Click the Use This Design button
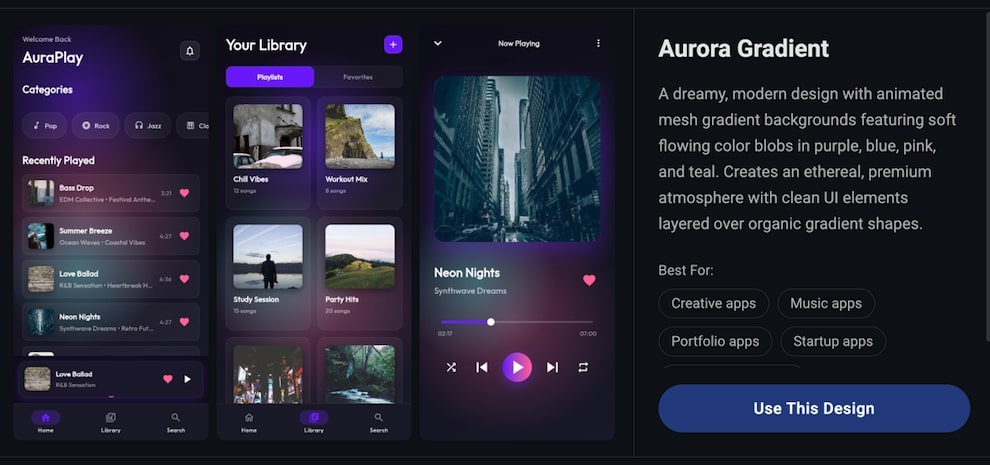Viewport: 990px width, 465px height. click(814, 408)
